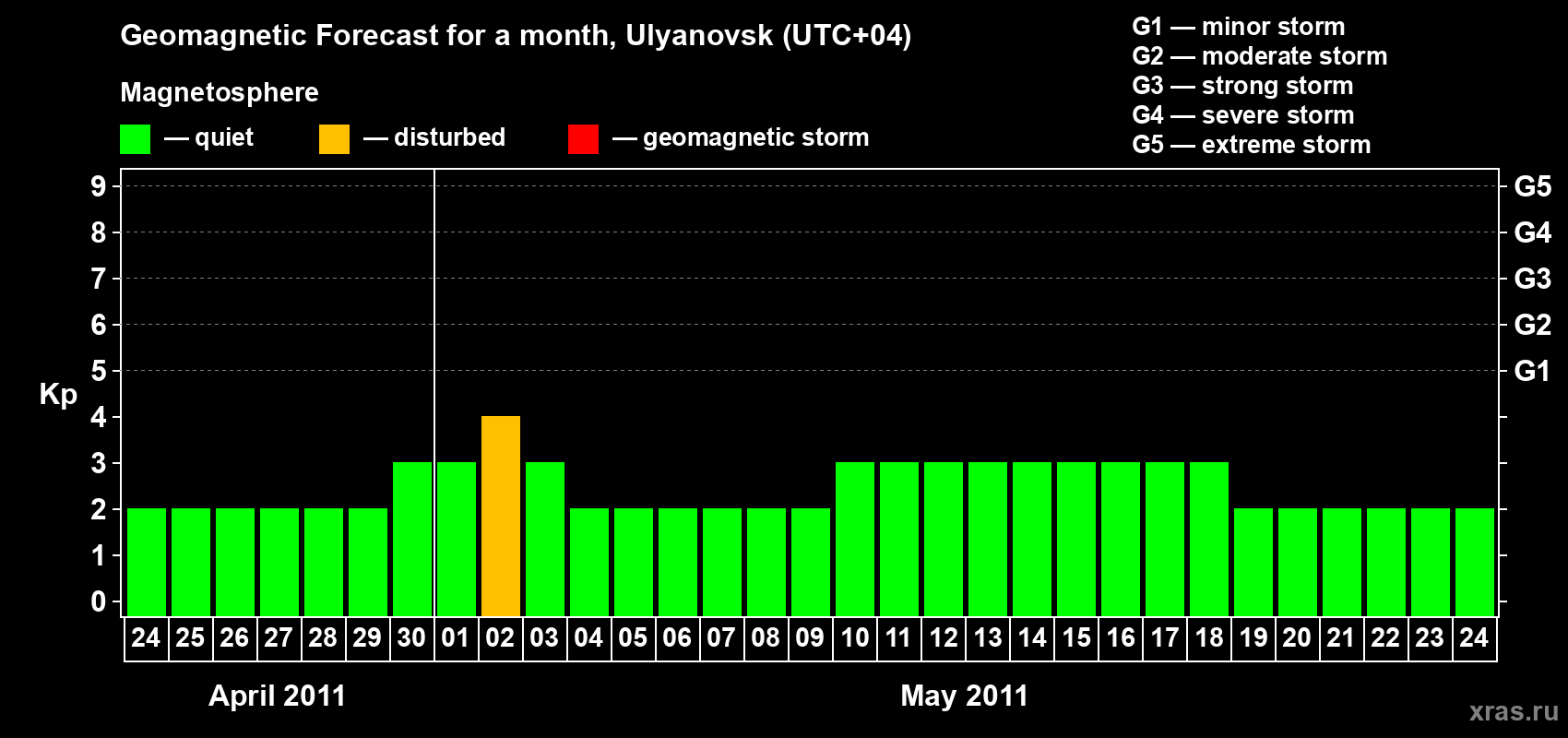Click the green bar for May 10
The height and width of the screenshot is (738, 1568).
point(855,539)
